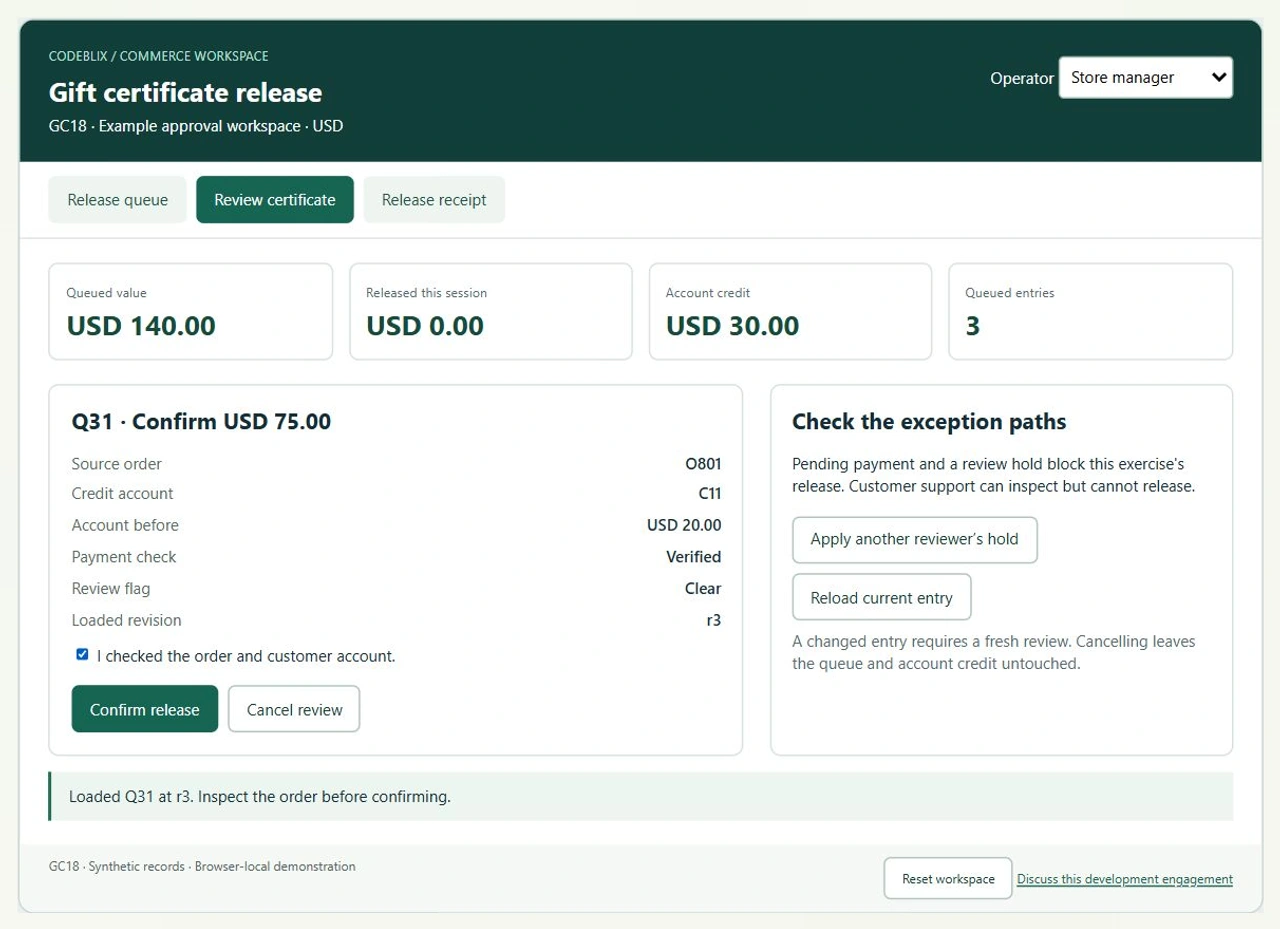Click the Queued entries count 3
The width and height of the screenshot is (1280, 929).
click(x=972, y=326)
